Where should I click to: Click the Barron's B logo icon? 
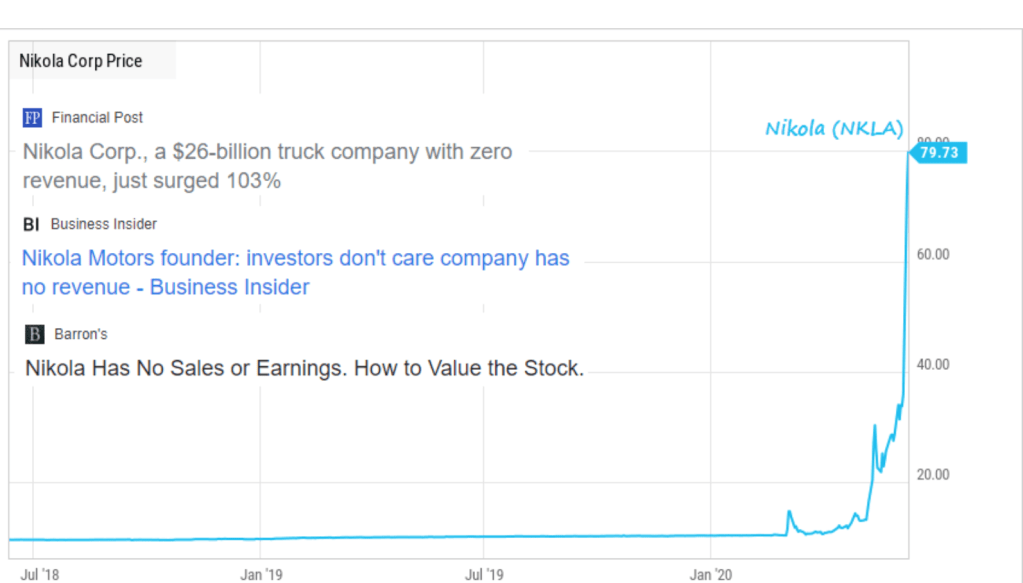click(34, 334)
